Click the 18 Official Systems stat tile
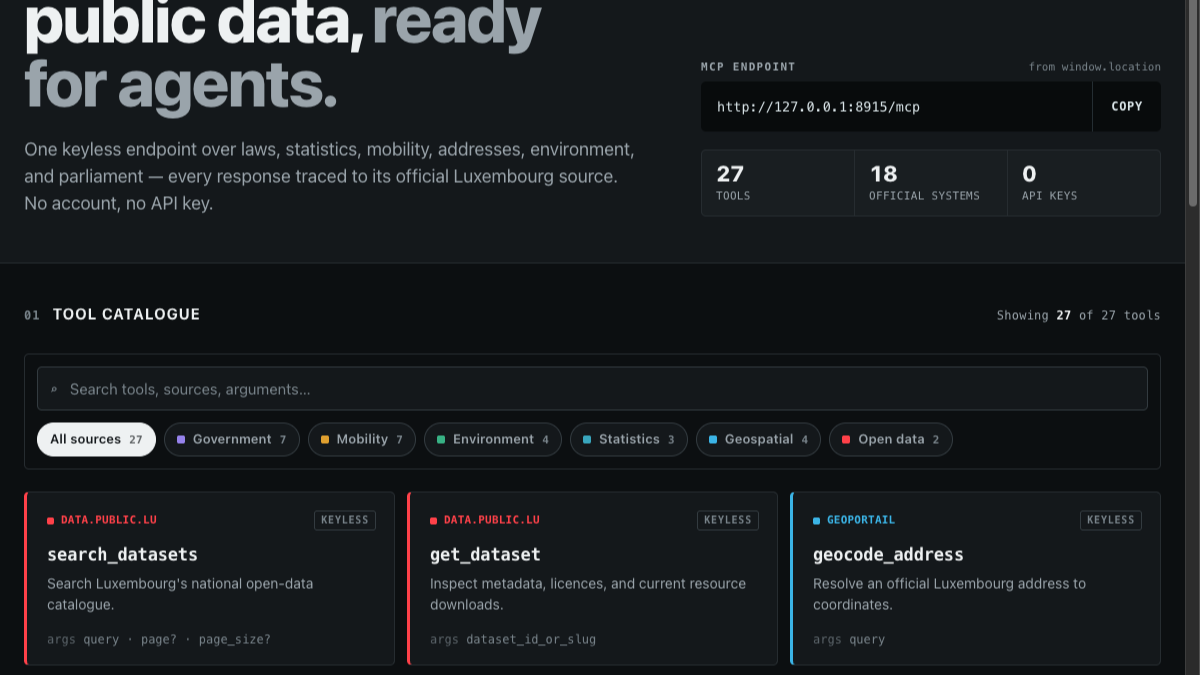 pos(931,183)
